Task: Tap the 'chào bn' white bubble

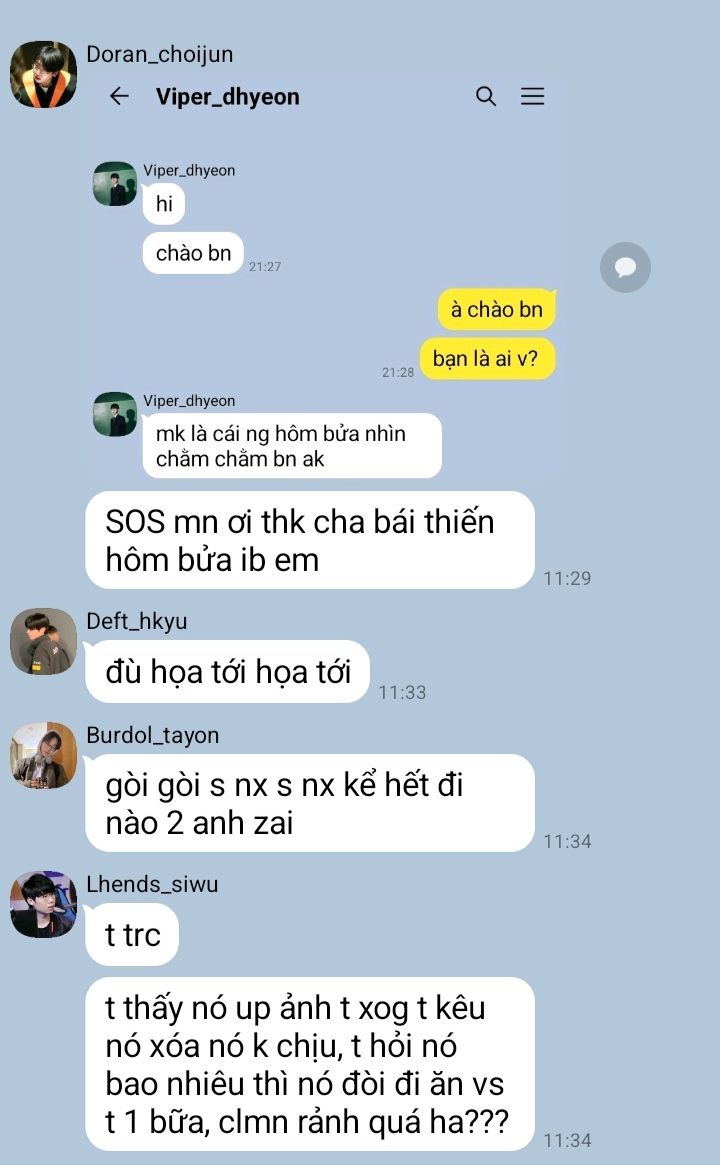Action: point(193,253)
